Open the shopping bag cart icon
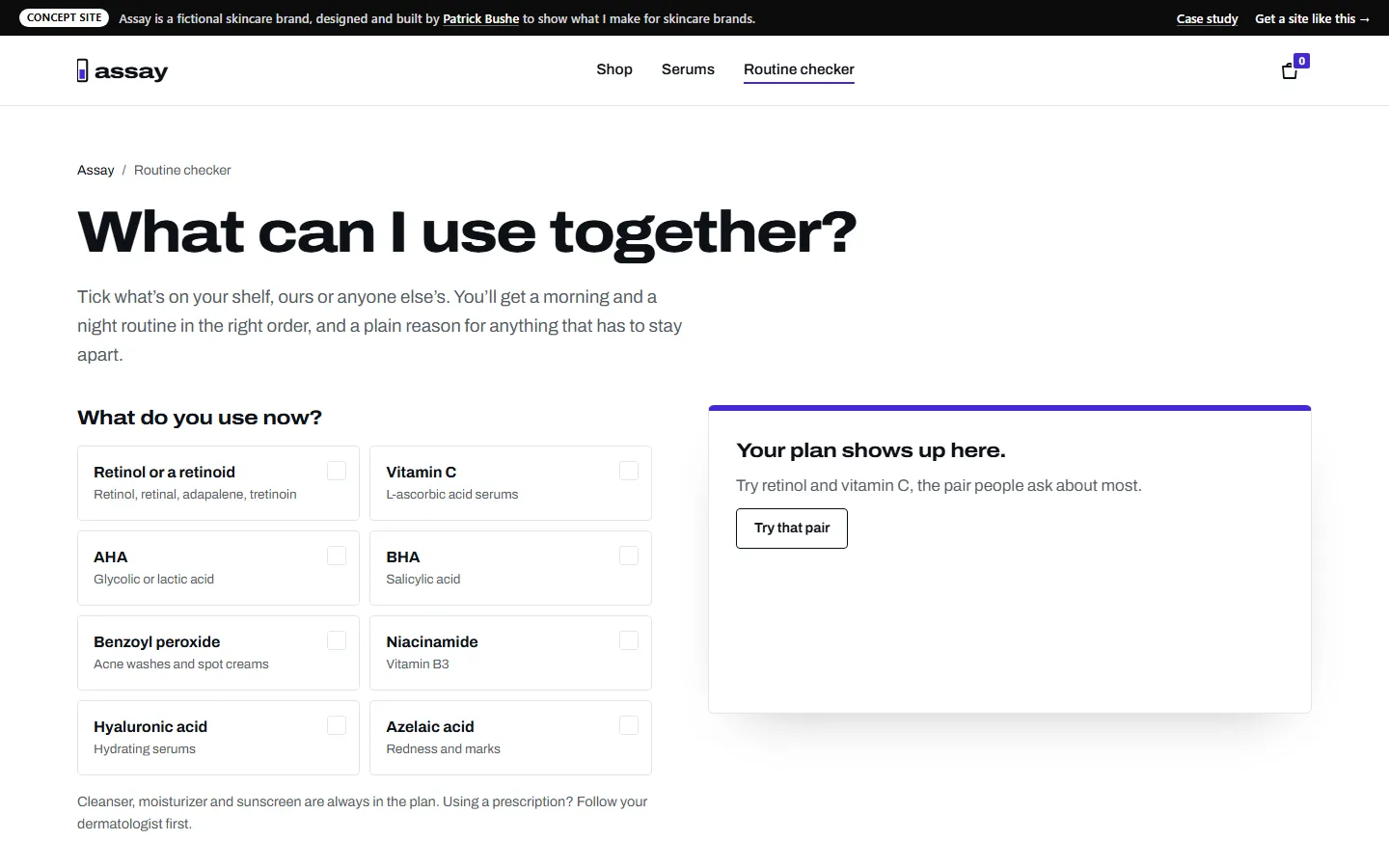This screenshot has width=1389, height=868. pyautogui.click(x=1290, y=70)
